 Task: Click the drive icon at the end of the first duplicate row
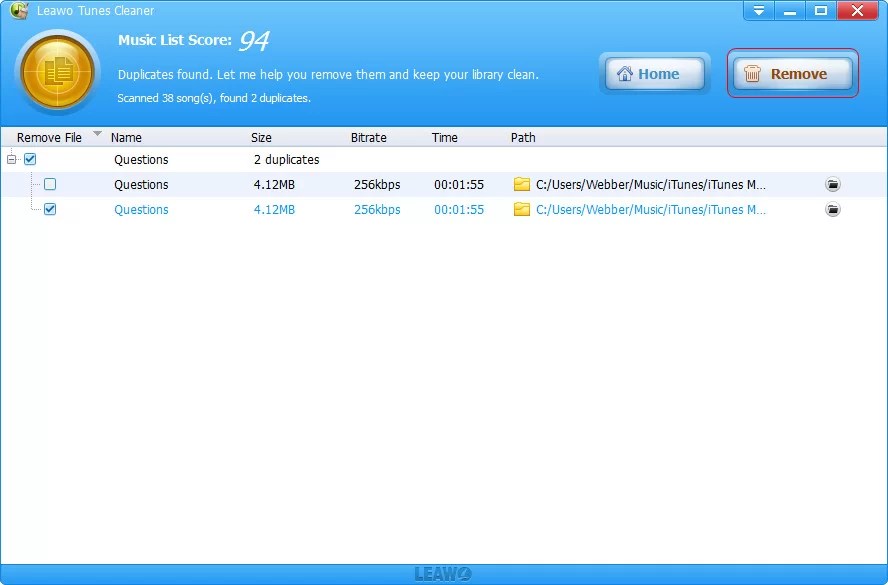(x=833, y=184)
